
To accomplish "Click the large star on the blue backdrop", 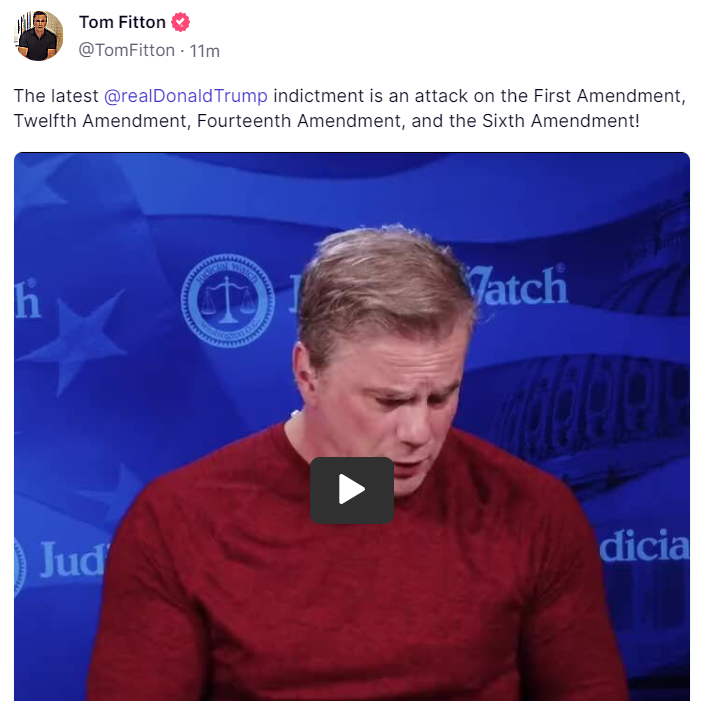I will click(74, 341).
